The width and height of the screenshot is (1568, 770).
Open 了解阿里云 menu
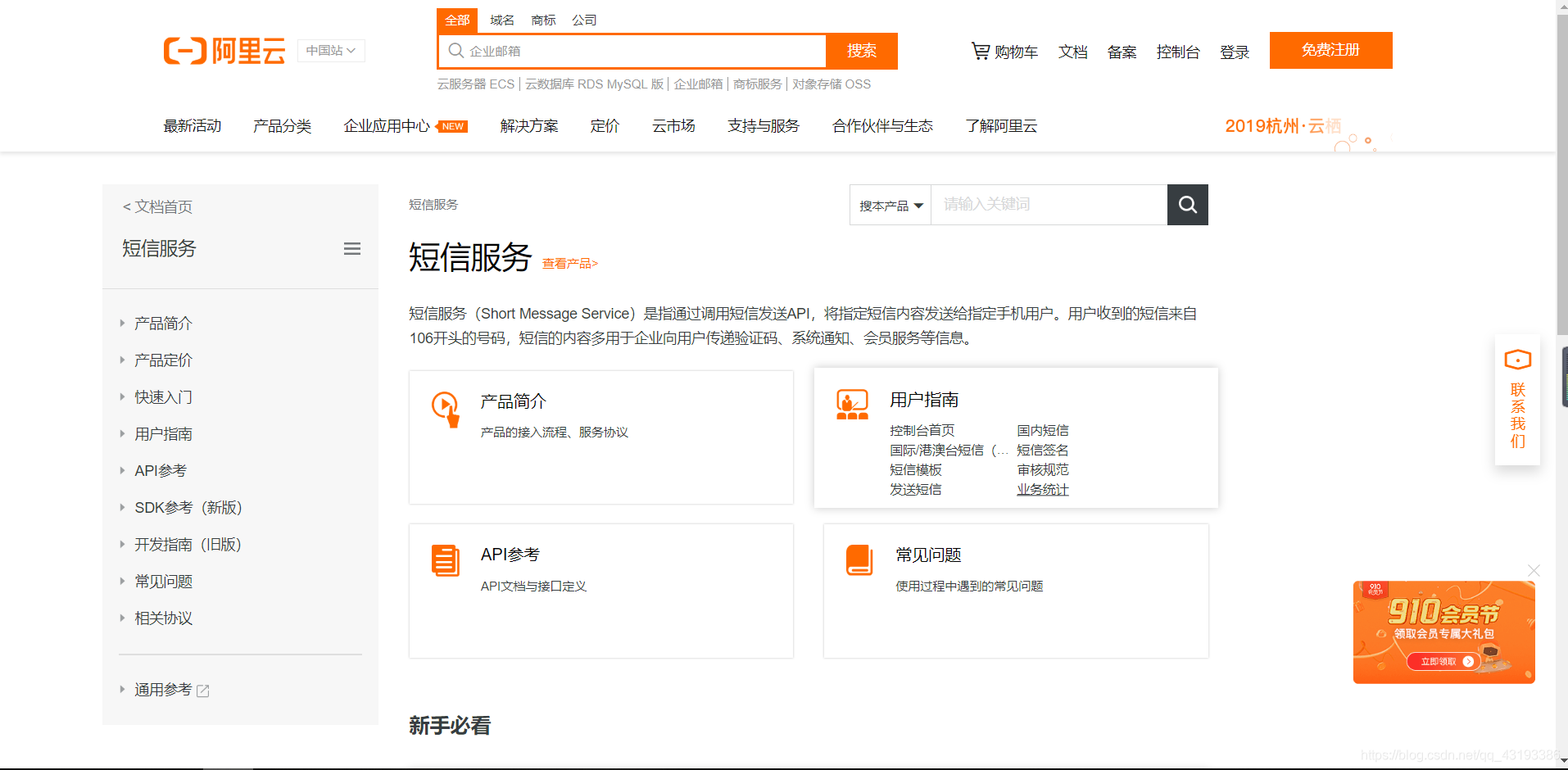1001,126
